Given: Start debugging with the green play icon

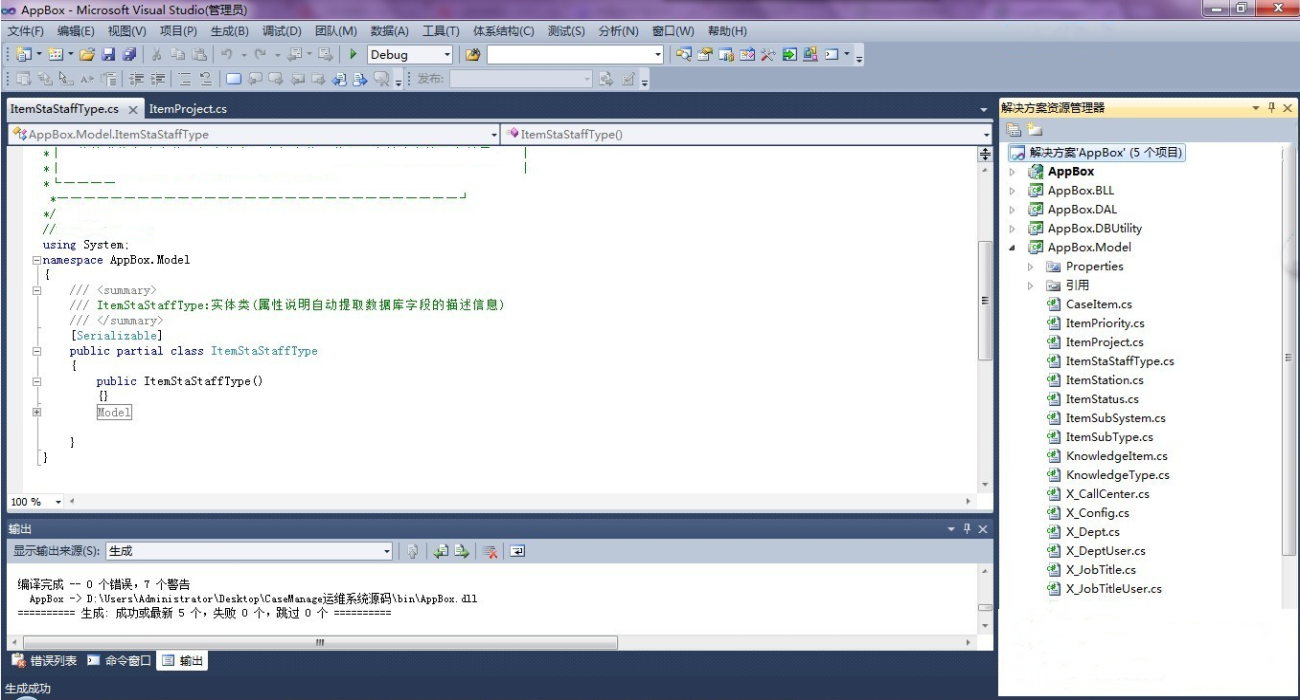Looking at the screenshot, I should [x=353, y=55].
